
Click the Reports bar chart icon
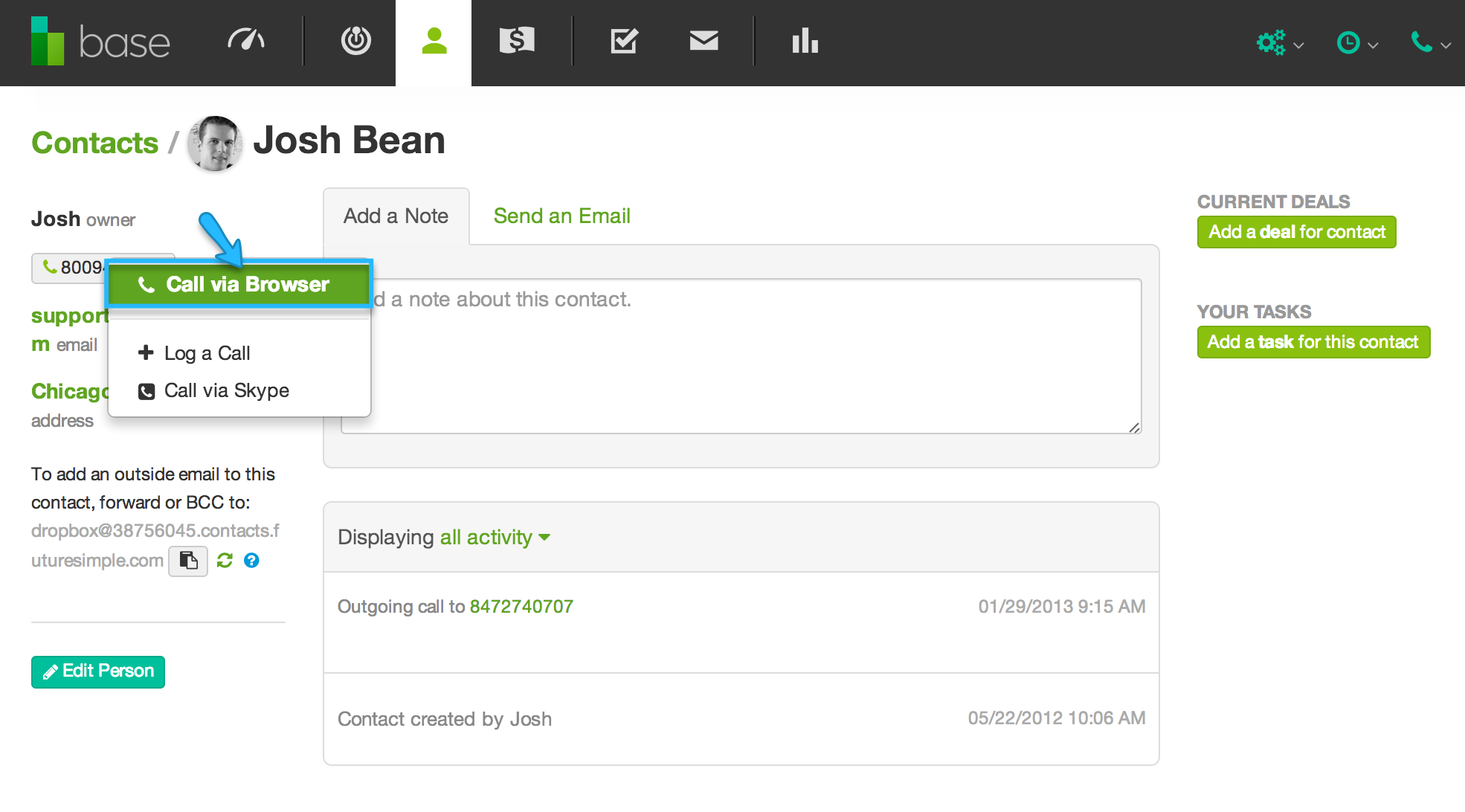click(x=805, y=40)
